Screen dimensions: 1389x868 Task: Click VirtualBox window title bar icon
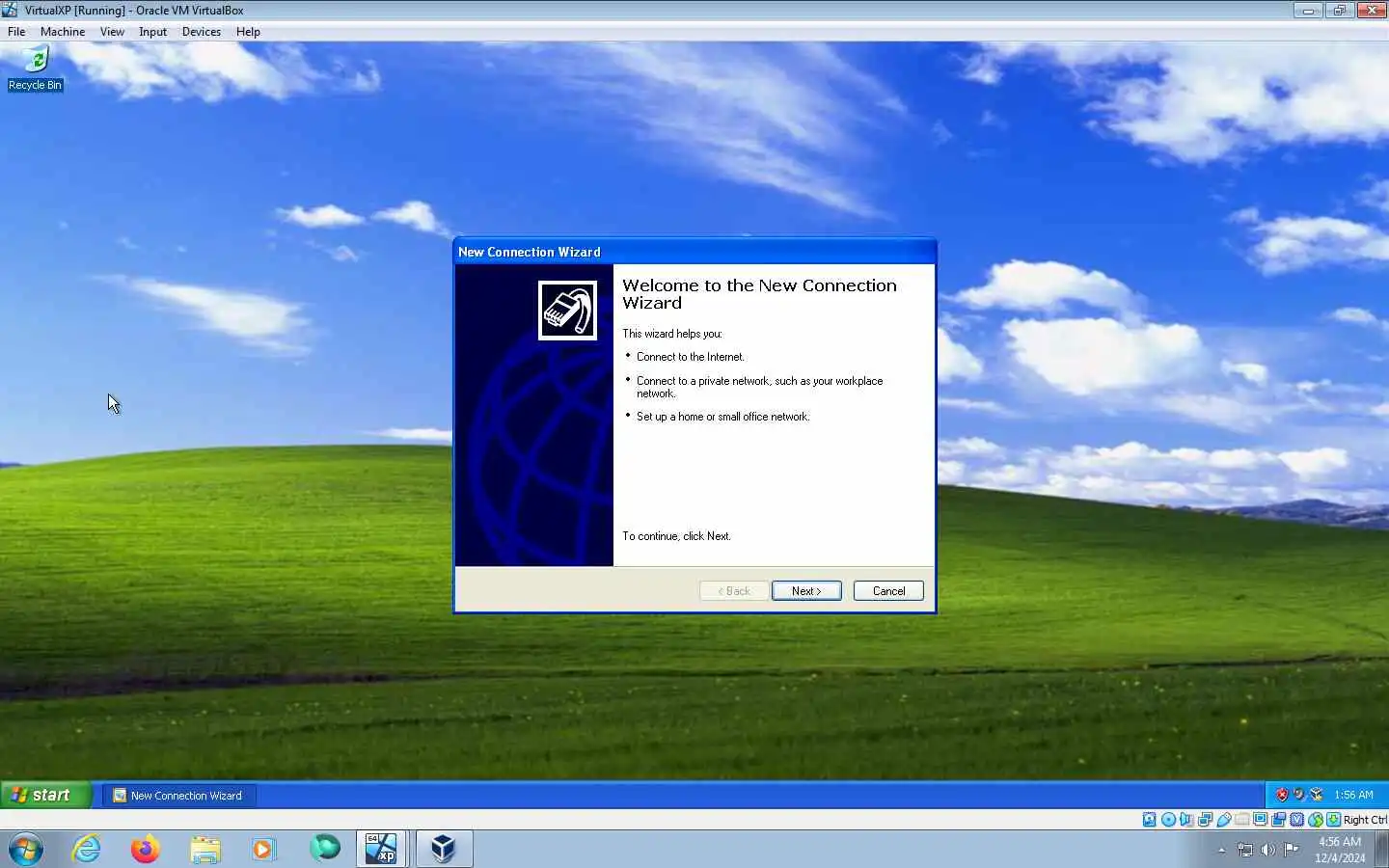tap(11, 11)
